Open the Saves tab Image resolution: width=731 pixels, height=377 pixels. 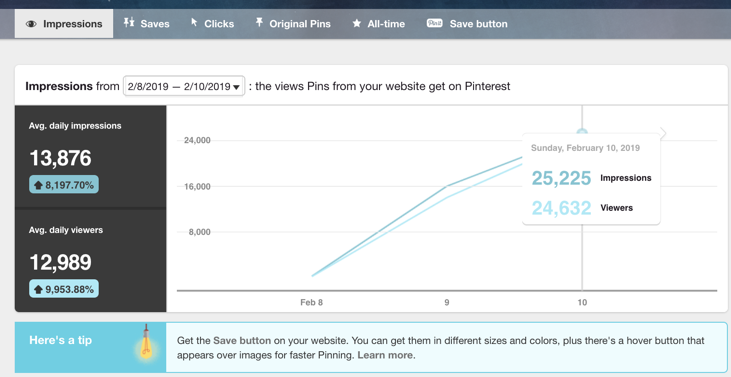(146, 23)
